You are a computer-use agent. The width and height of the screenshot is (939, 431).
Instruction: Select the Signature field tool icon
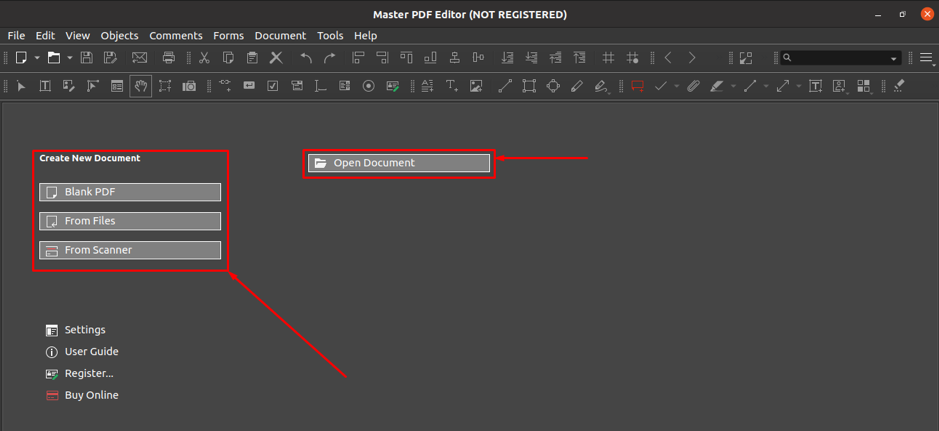click(x=393, y=86)
